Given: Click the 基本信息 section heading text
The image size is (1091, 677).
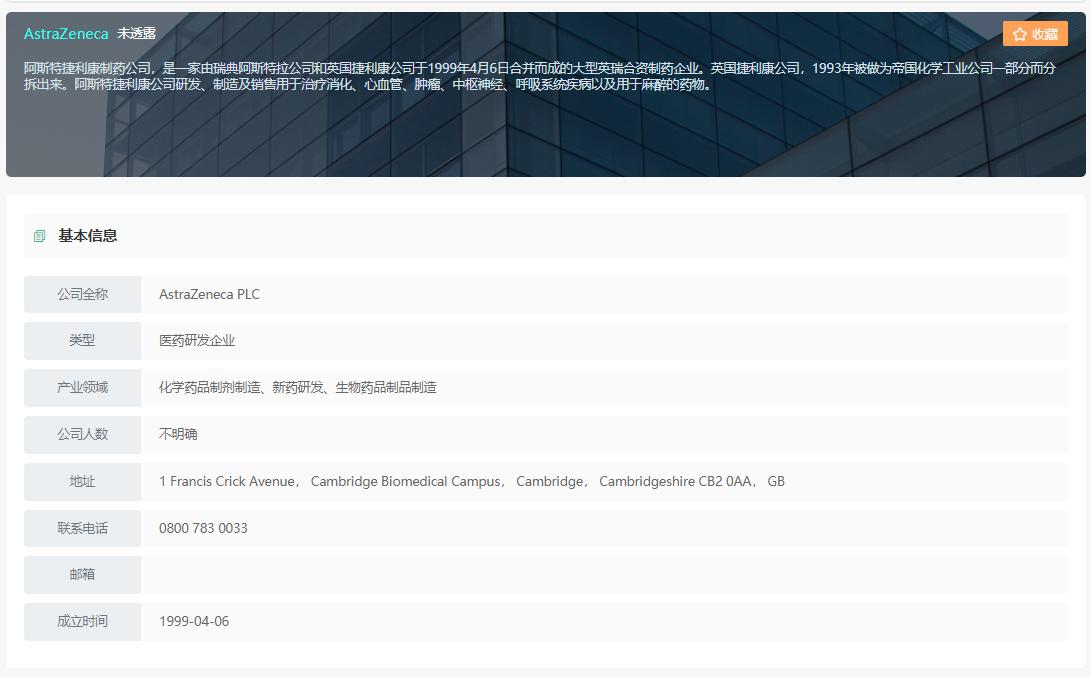Looking at the screenshot, I should (x=88, y=236).
